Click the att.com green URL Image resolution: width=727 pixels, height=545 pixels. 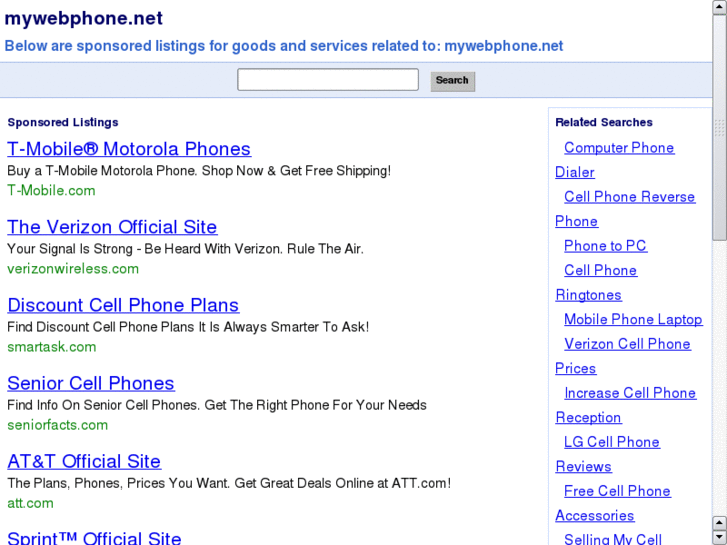click(x=31, y=503)
